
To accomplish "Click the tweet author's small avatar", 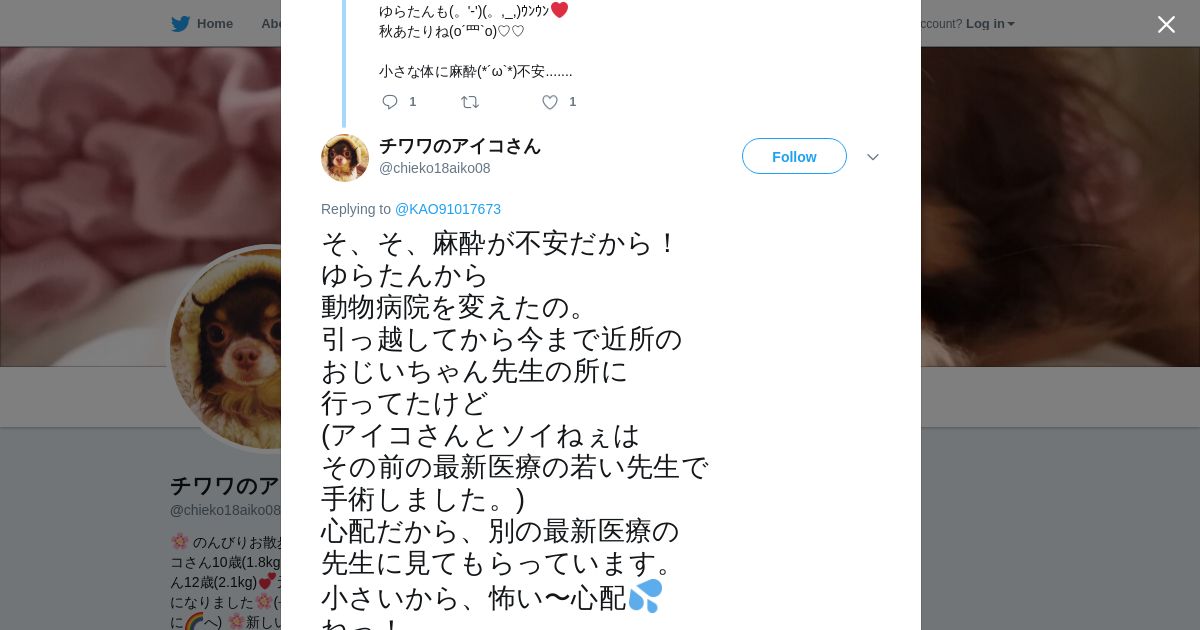I will pos(345,158).
